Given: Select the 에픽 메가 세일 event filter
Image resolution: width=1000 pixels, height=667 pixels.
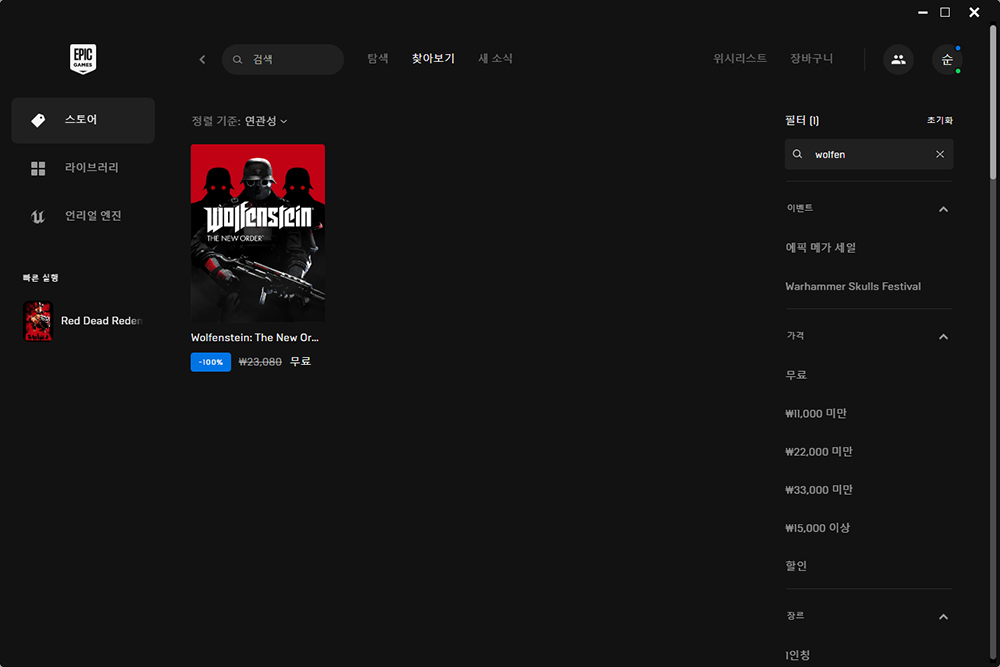Looking at the screenshot, I should click(821, 248).
